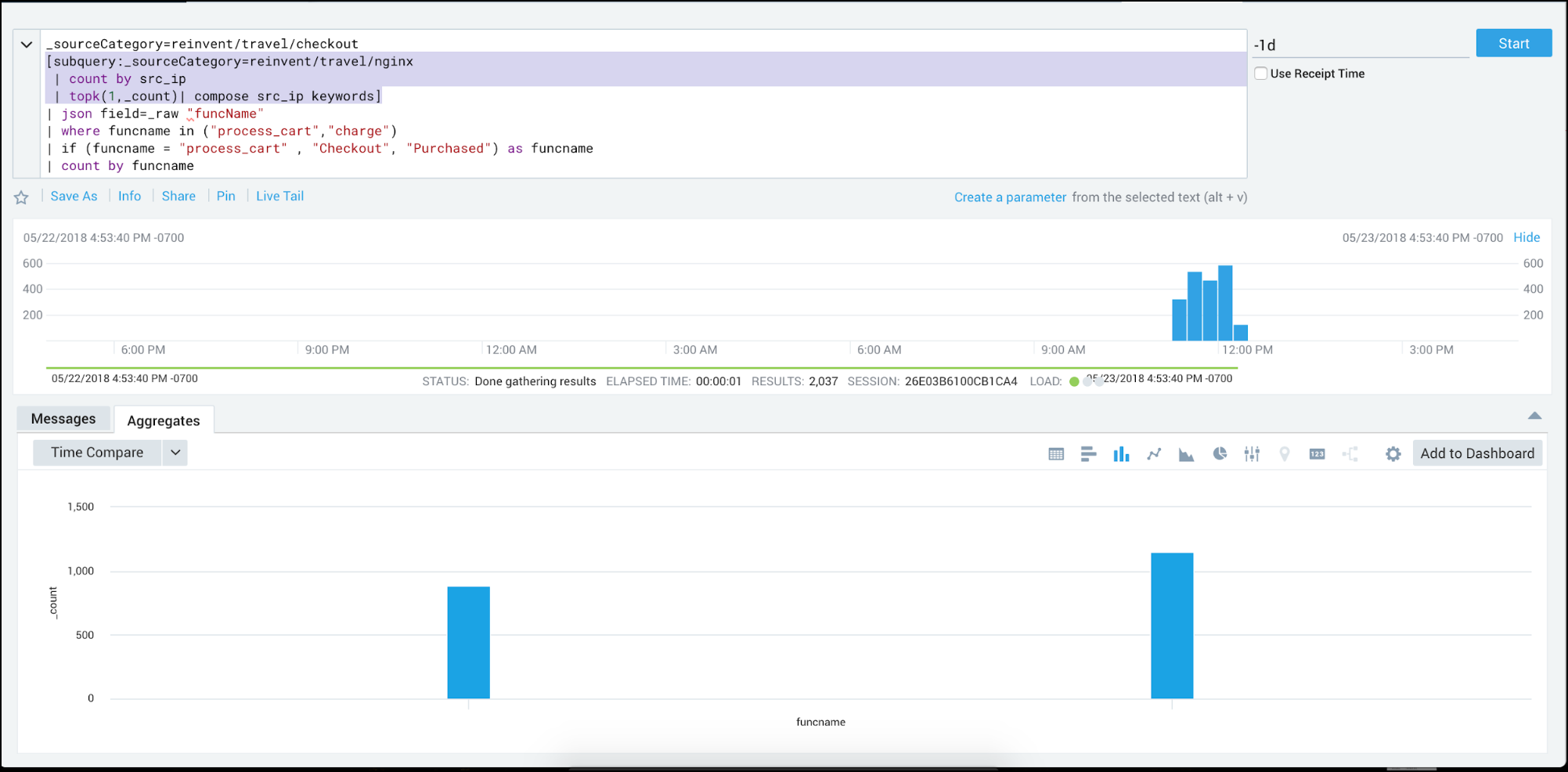Show the data as a pie chart
Image resolution: width=1568 pixels, height=772 pixels.
(x=1219, y=453)
